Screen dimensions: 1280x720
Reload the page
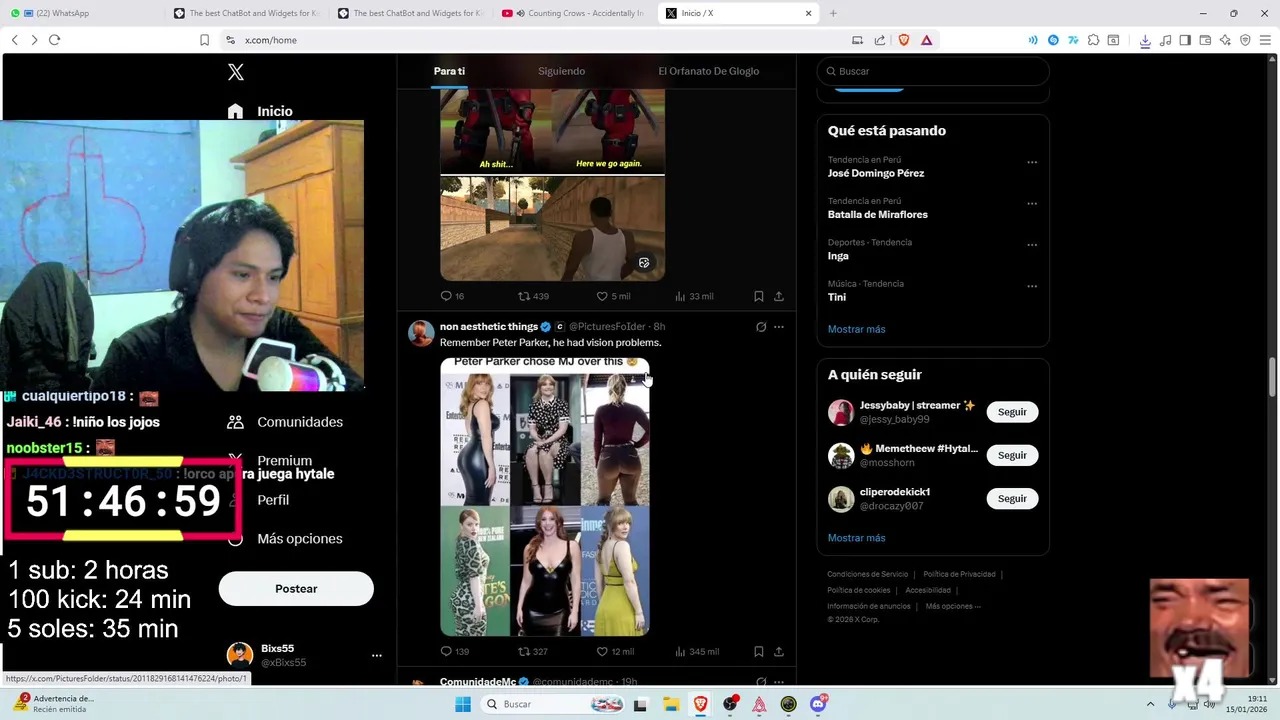54,40
